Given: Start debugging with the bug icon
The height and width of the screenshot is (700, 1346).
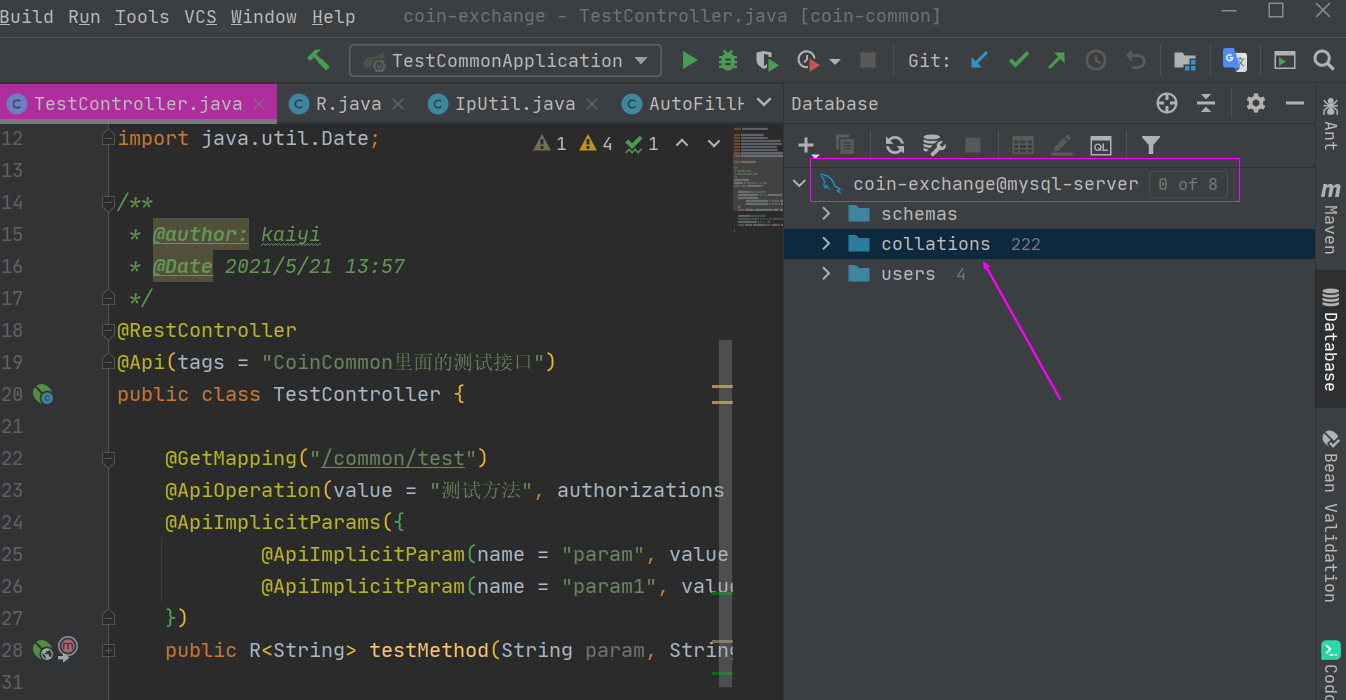Looking at the screenshot, I should click(x=728, y=61).
